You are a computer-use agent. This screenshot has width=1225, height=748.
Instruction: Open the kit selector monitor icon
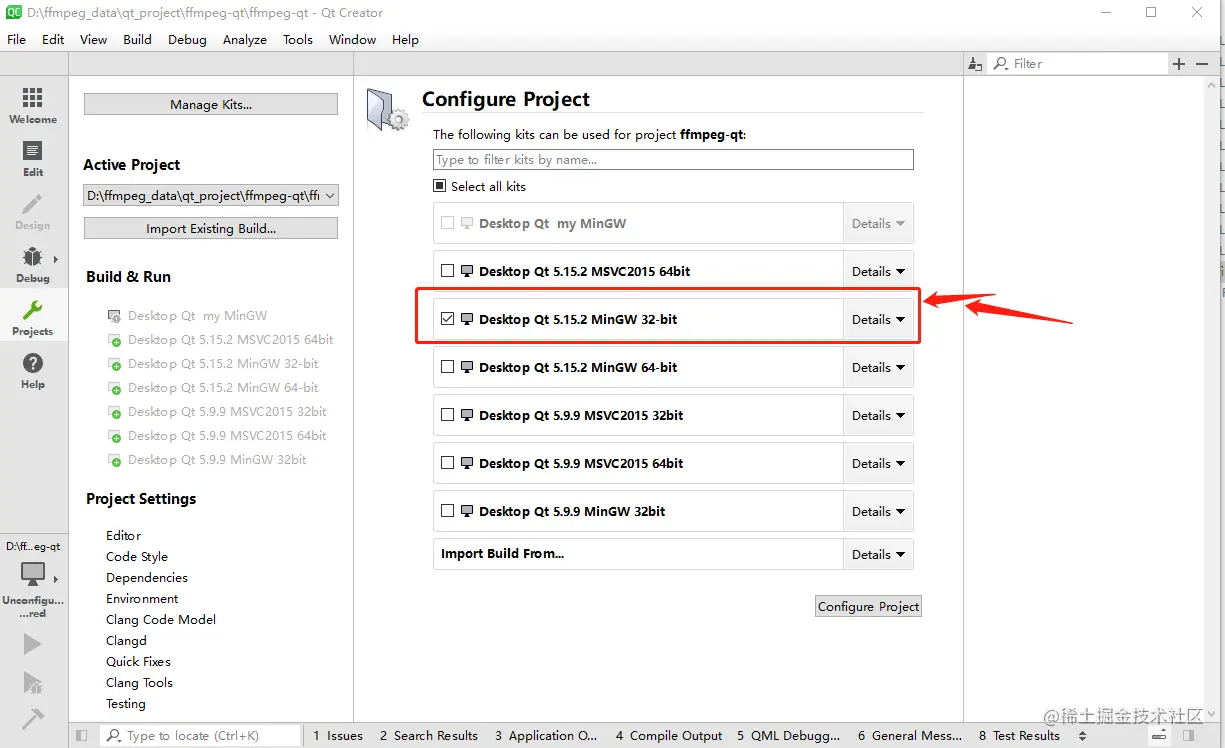pos(33,575)
